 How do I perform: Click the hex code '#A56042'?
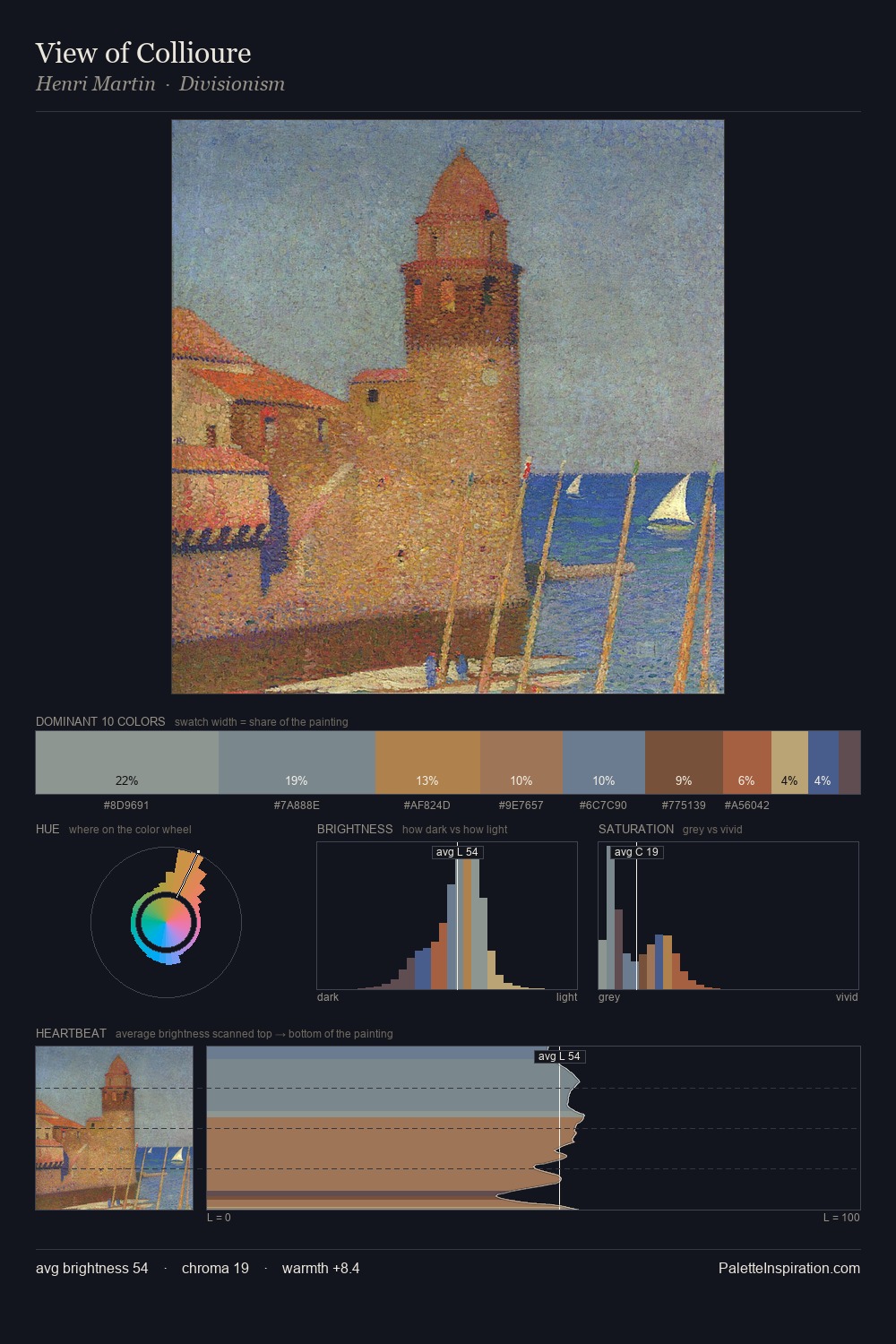click(x=746, y=806)
